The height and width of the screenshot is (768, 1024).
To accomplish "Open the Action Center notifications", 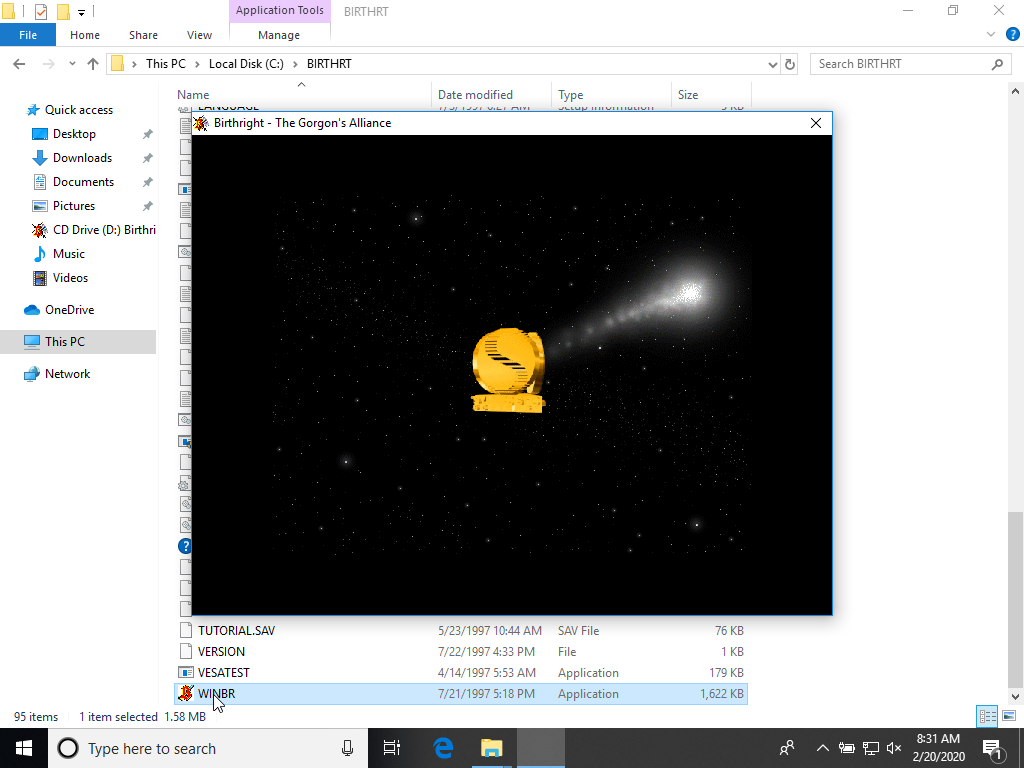I will [993, 749].
